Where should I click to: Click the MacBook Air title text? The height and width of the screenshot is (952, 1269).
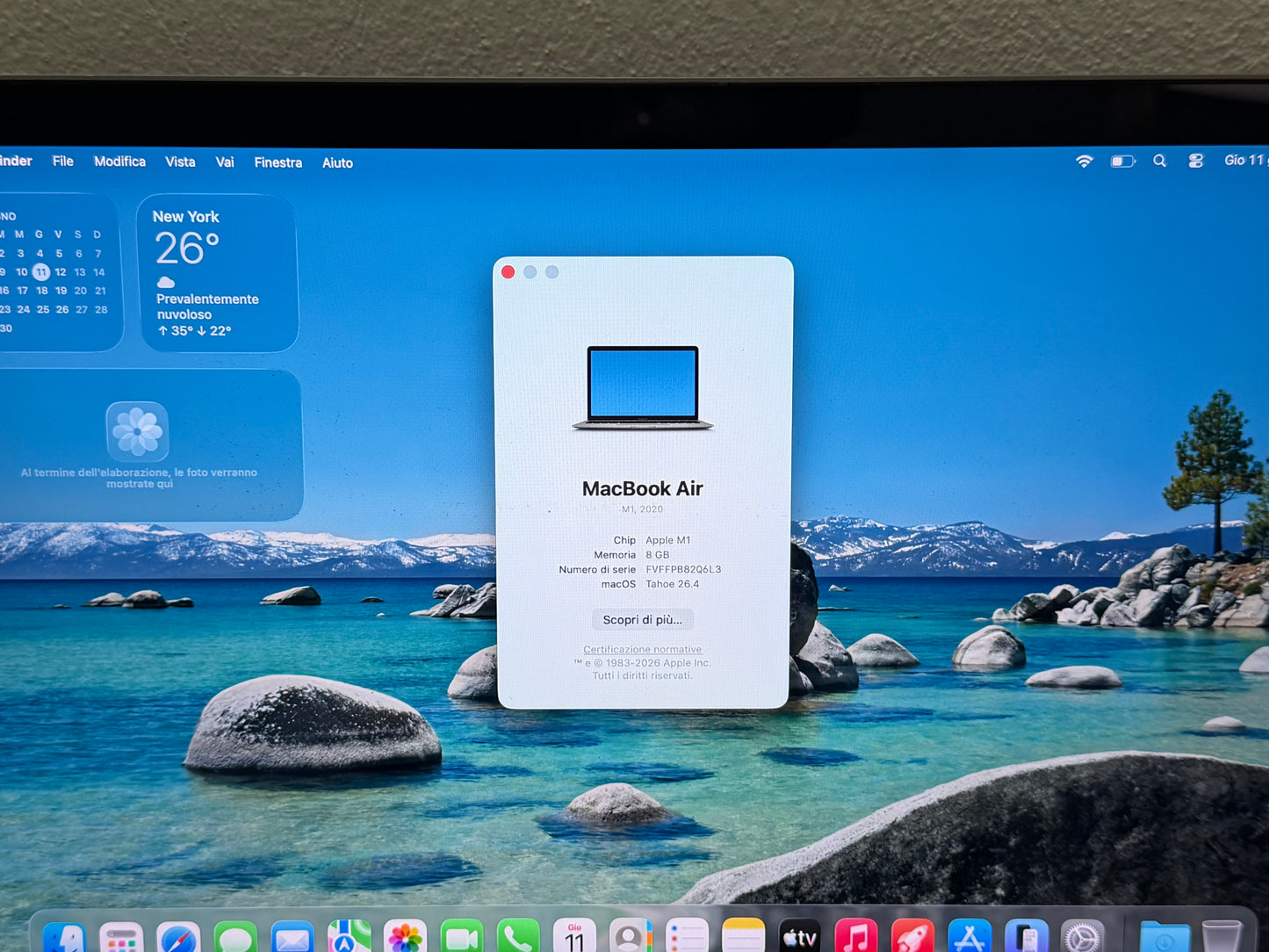[x=643, y=488]
